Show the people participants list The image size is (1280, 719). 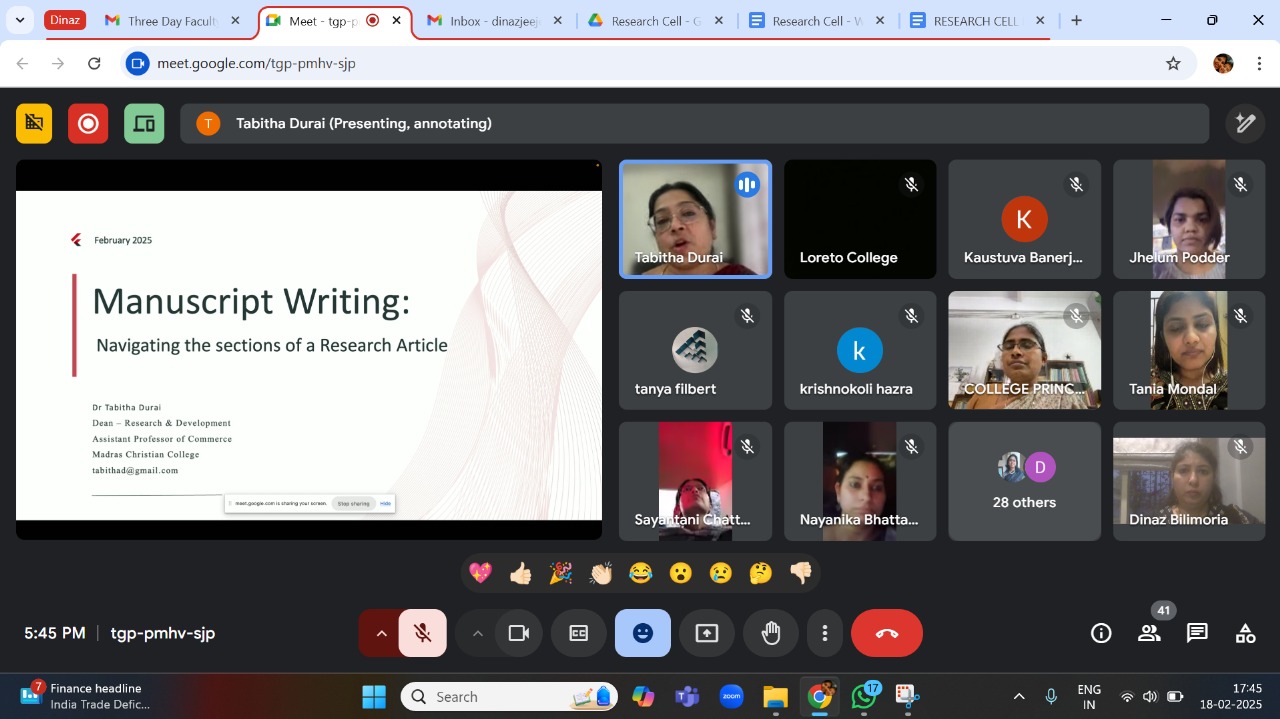(x=1149, y=633)
